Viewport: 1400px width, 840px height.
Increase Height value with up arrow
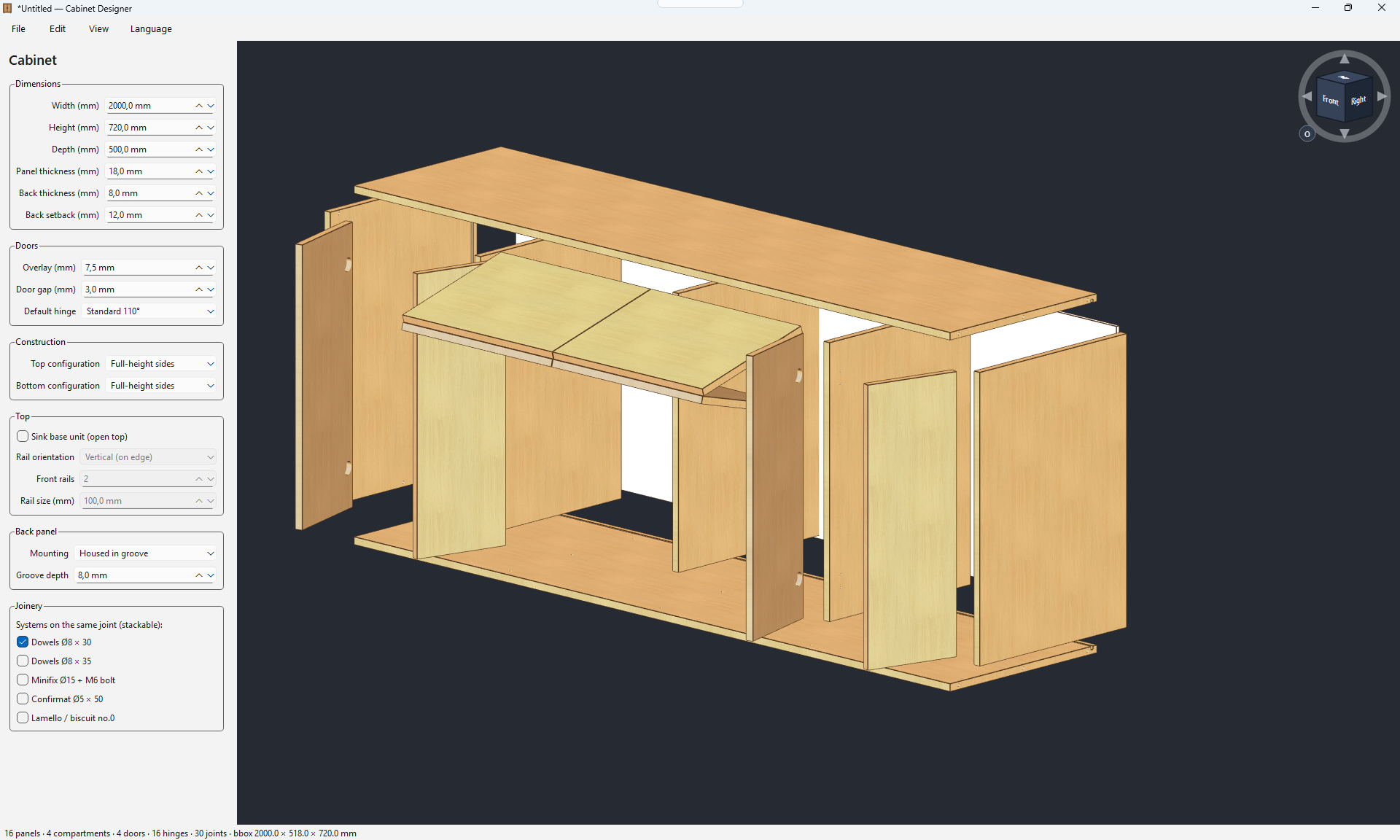(x=198, y=128)
